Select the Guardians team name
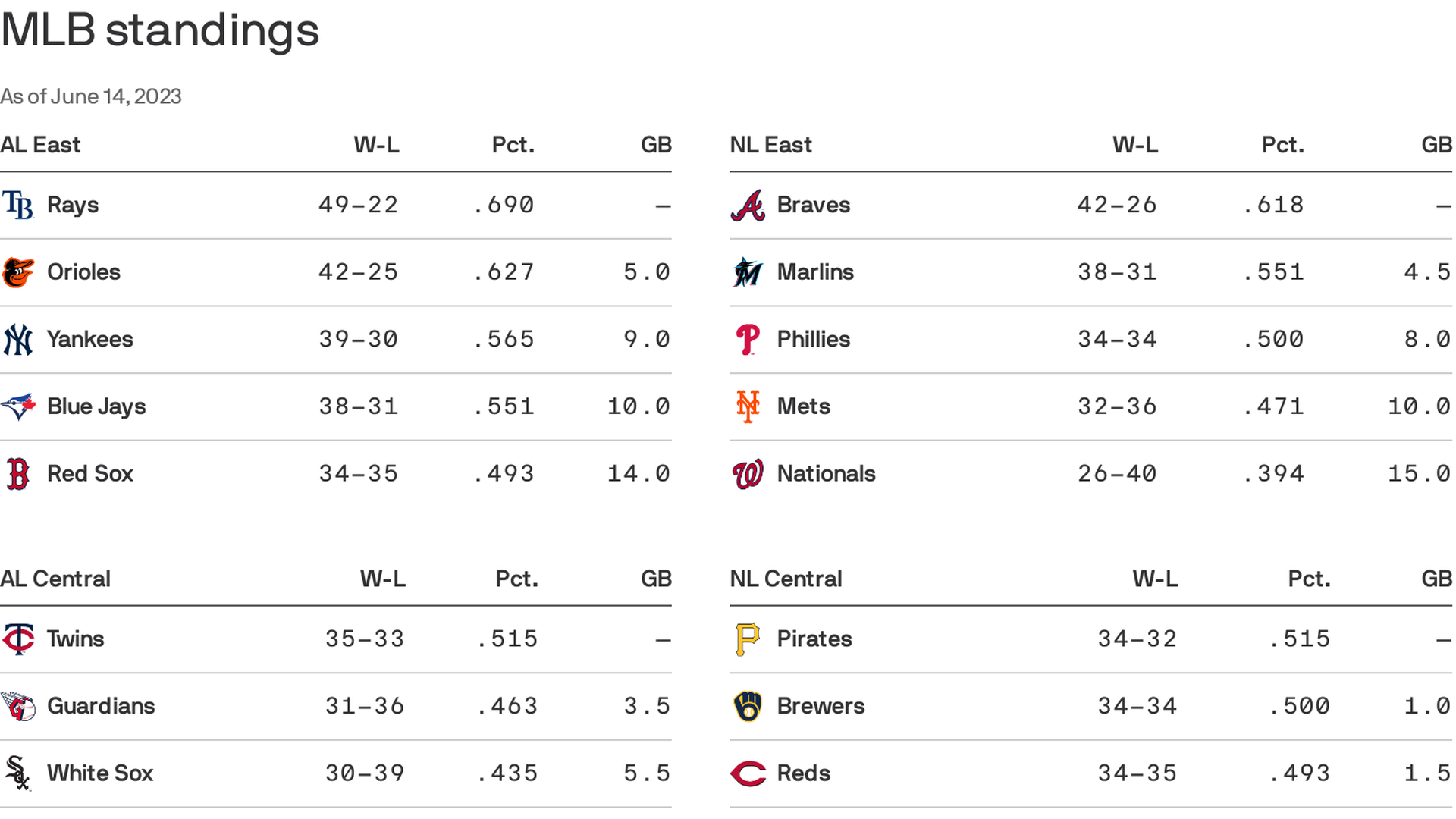Screen dimensions: 1456x819 101,706
